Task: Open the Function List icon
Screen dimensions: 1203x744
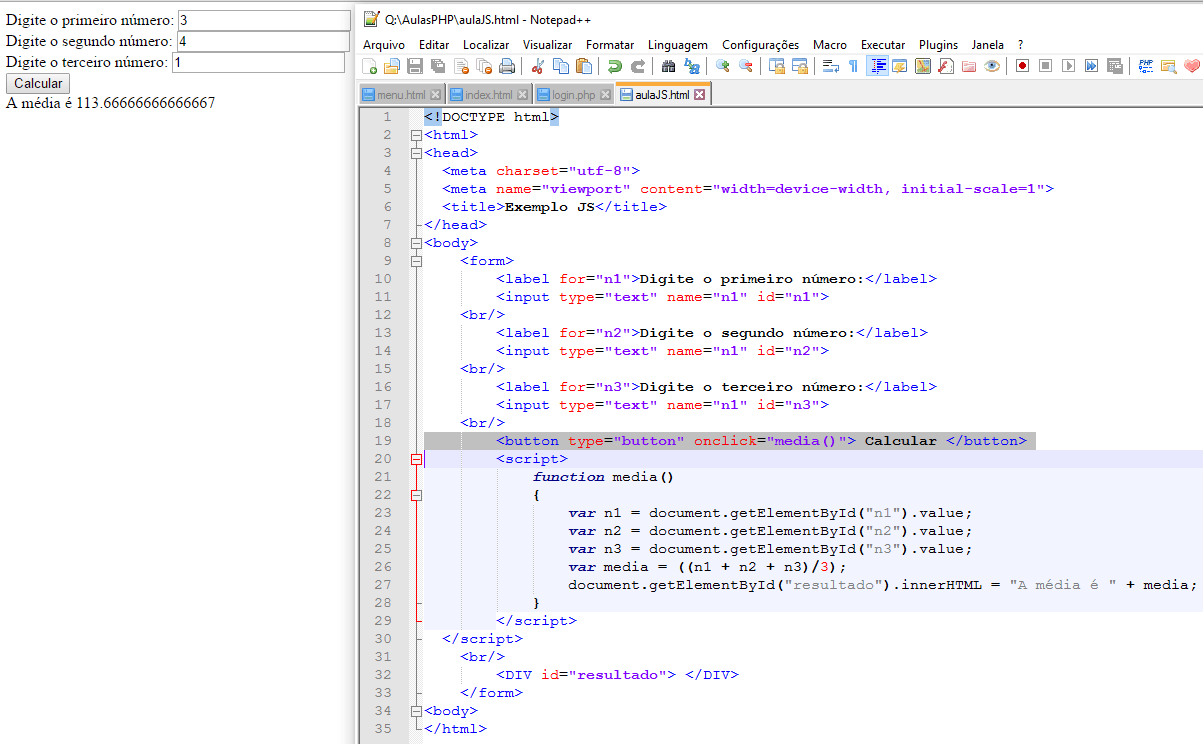Action: [946, 66]
